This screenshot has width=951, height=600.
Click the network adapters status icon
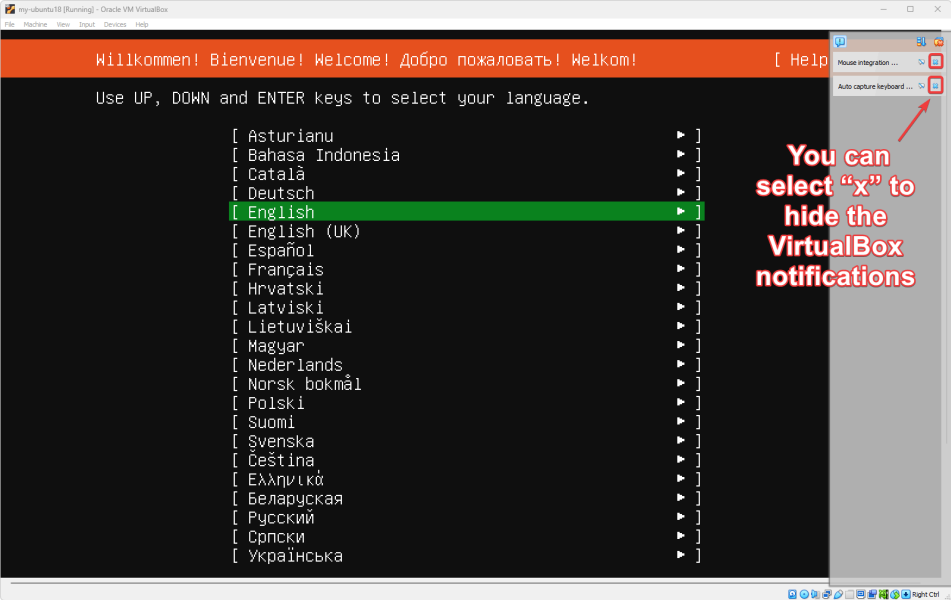point(827,594)
